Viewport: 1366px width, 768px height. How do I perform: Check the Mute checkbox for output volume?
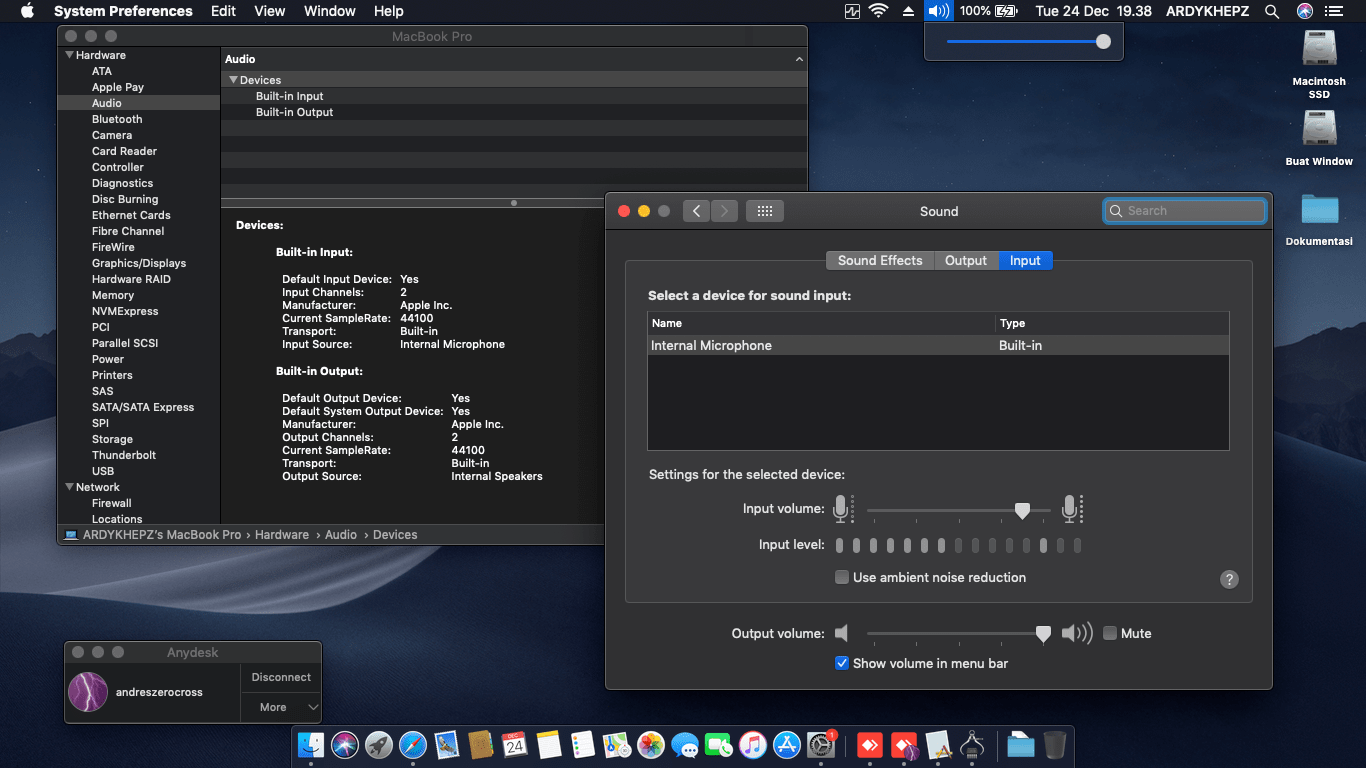click(x=1110, y=633)
